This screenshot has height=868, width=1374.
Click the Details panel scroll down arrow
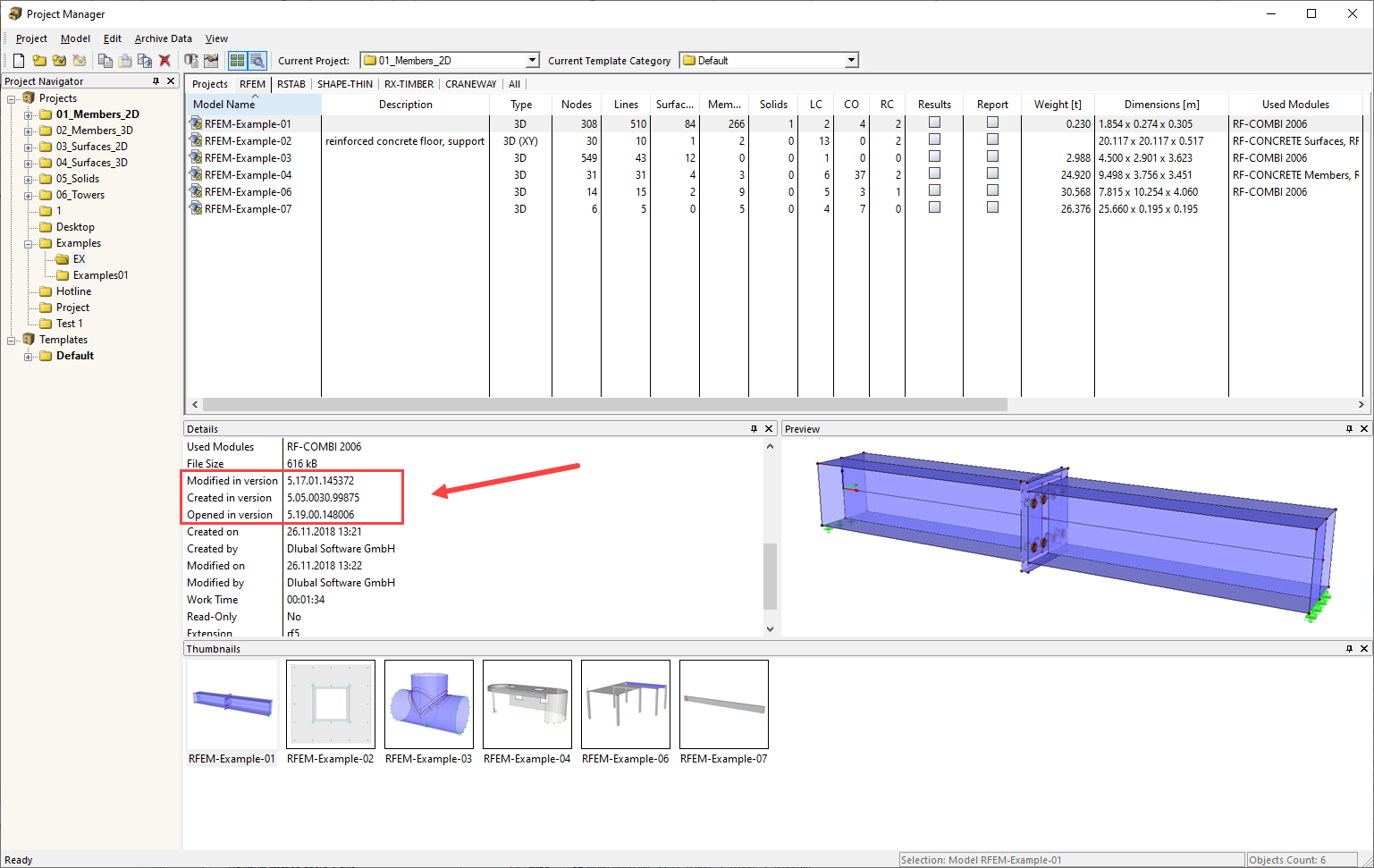[771, 629]
